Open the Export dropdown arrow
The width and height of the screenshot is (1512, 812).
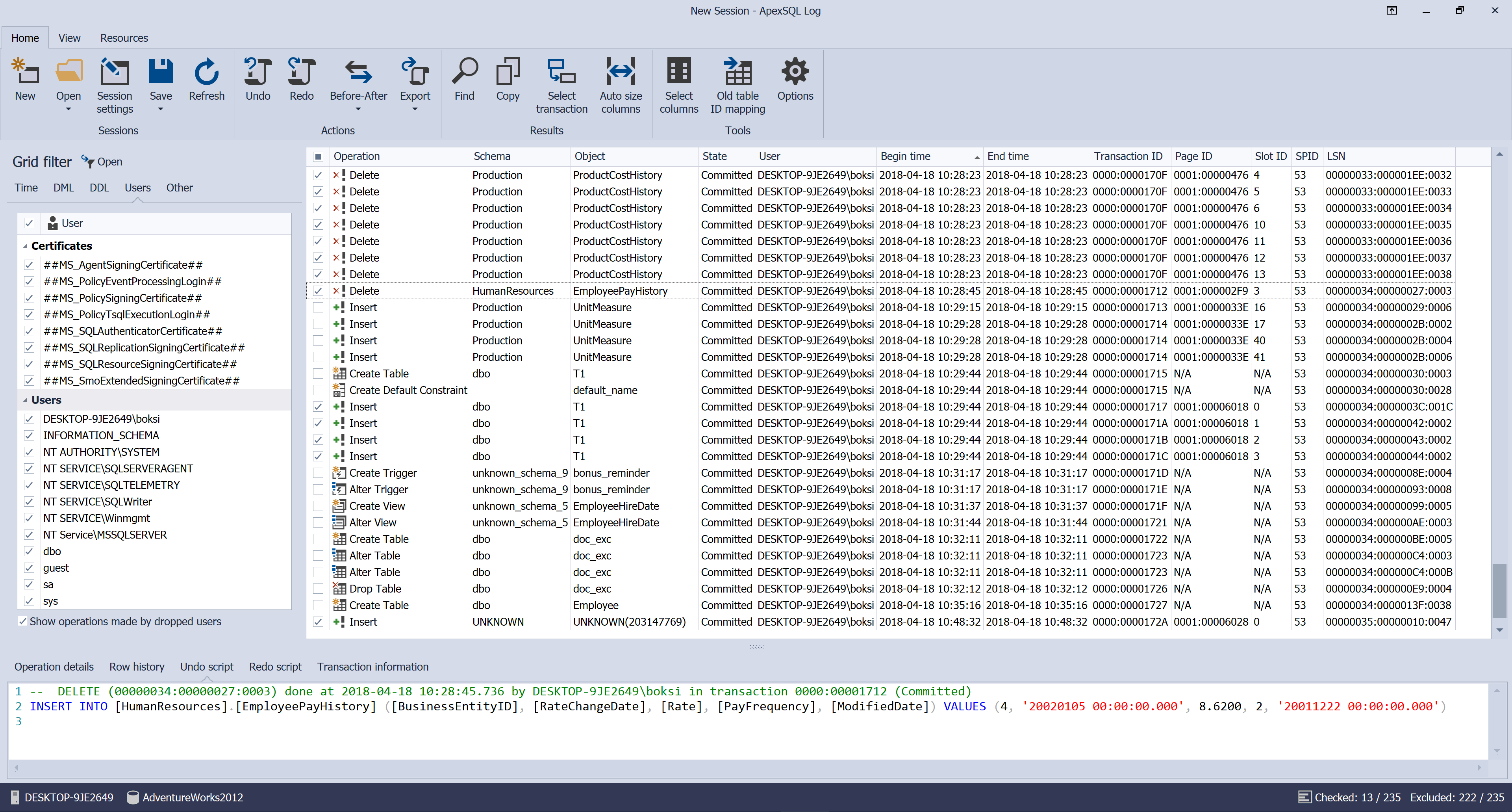tap(415, 109)
